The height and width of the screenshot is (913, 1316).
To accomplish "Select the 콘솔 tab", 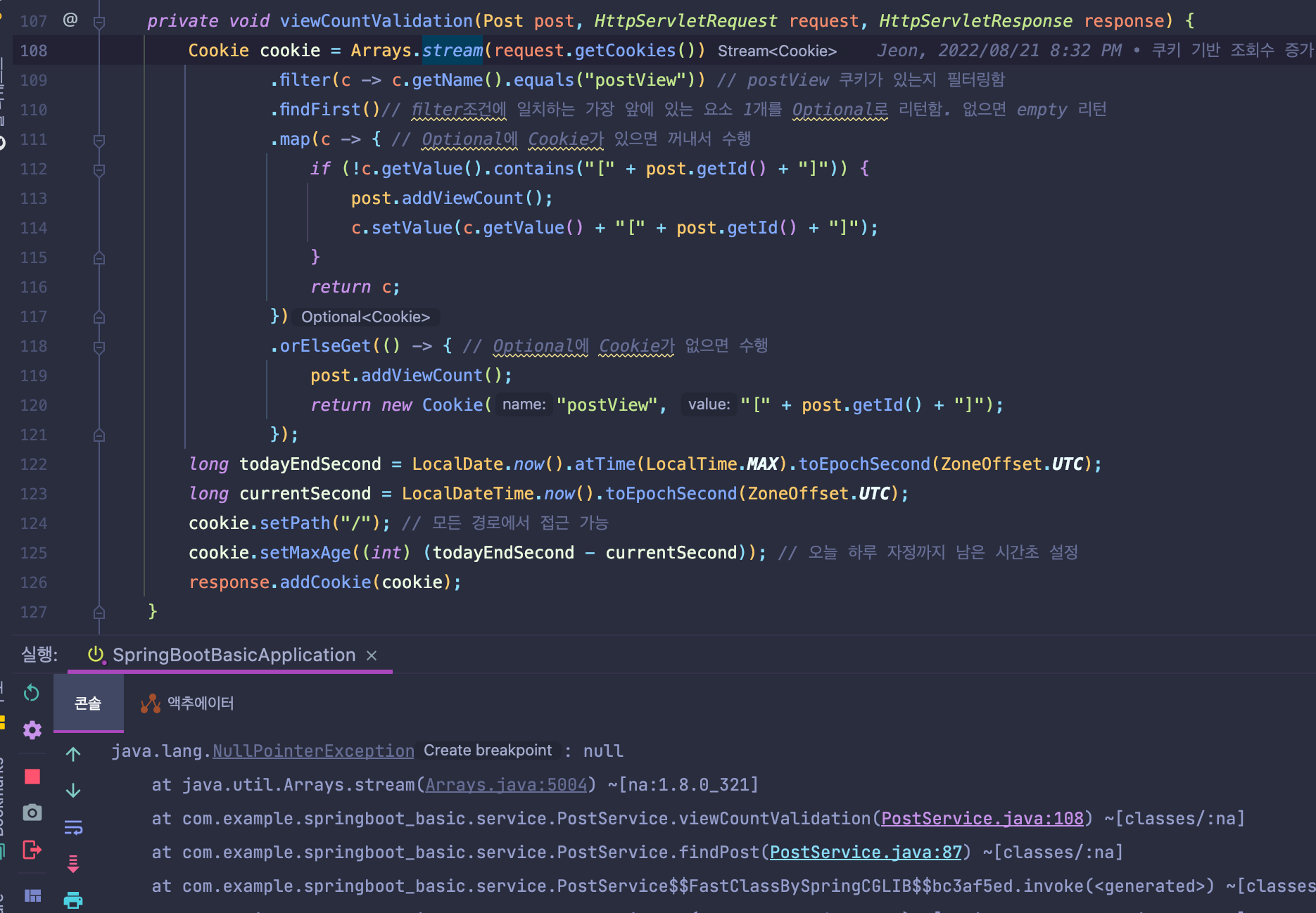I will pos(87,703).
